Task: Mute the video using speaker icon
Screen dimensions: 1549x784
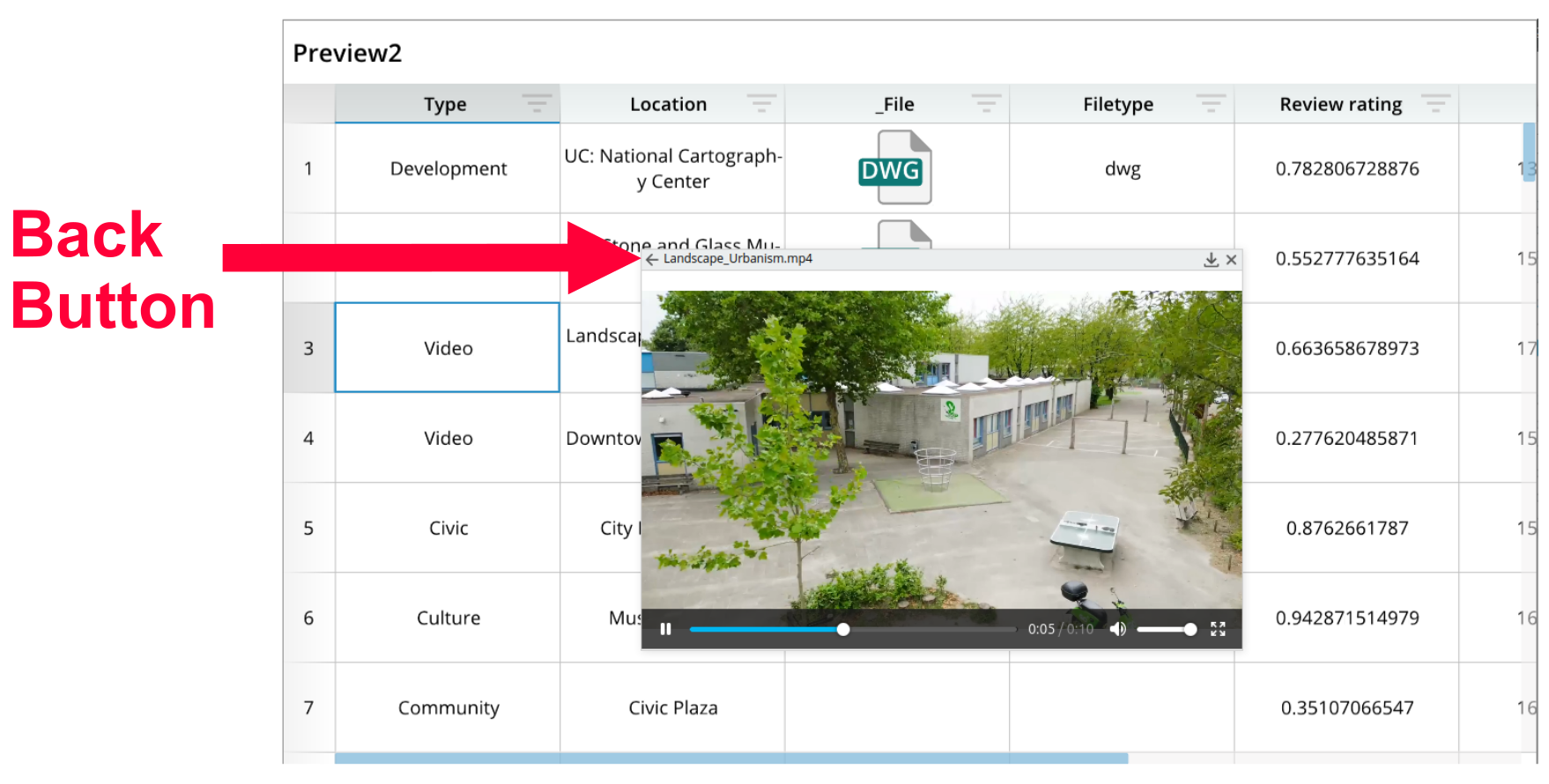Action: click(1117, 629)
